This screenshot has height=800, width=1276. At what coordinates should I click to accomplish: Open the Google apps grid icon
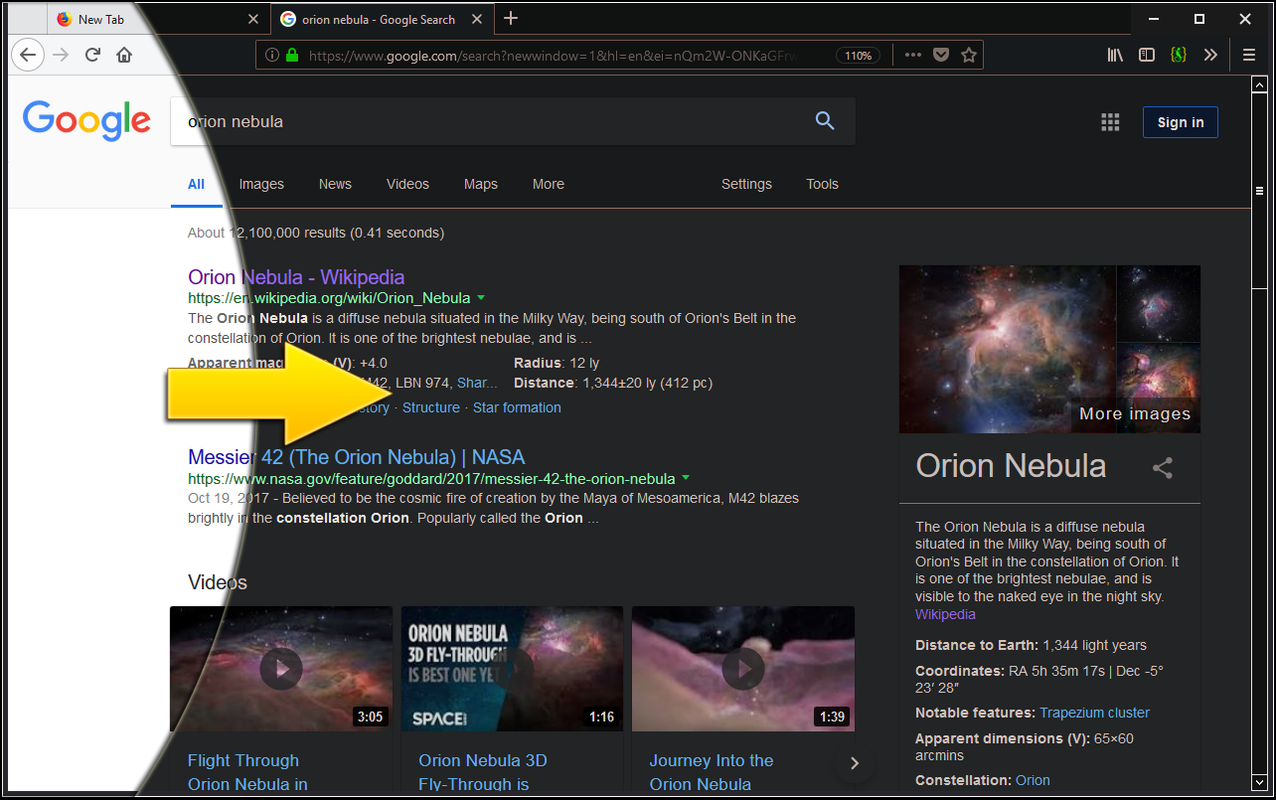(1110, 122)
